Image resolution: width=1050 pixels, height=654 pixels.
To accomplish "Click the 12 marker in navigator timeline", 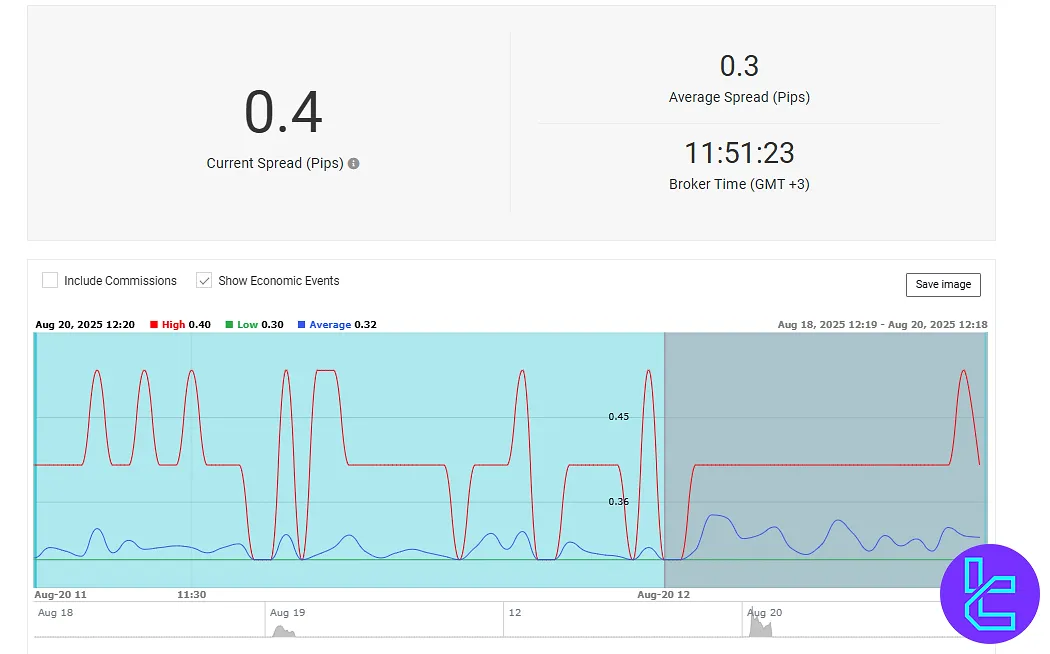I will coord(514,612).
